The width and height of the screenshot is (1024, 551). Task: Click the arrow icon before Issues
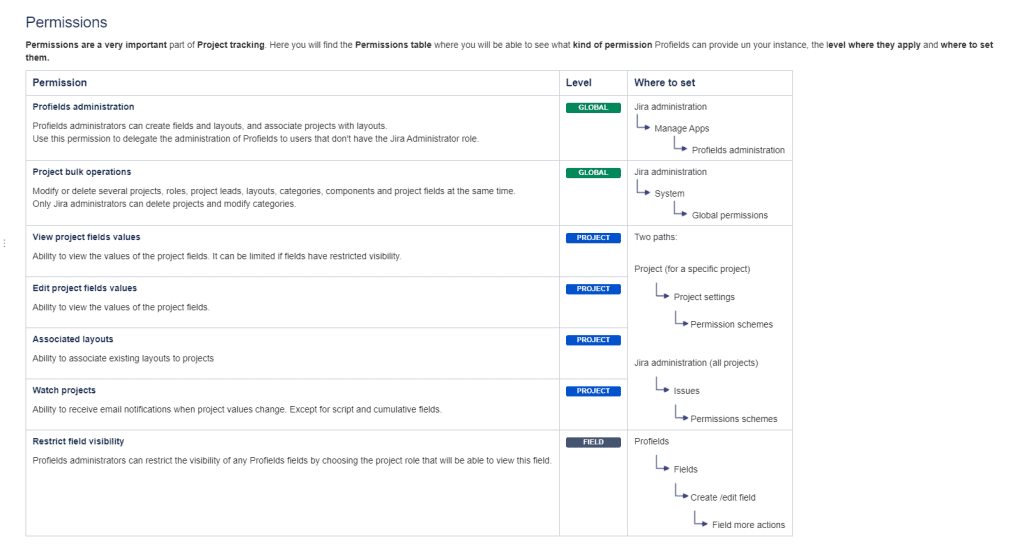(x=662, y=388)
